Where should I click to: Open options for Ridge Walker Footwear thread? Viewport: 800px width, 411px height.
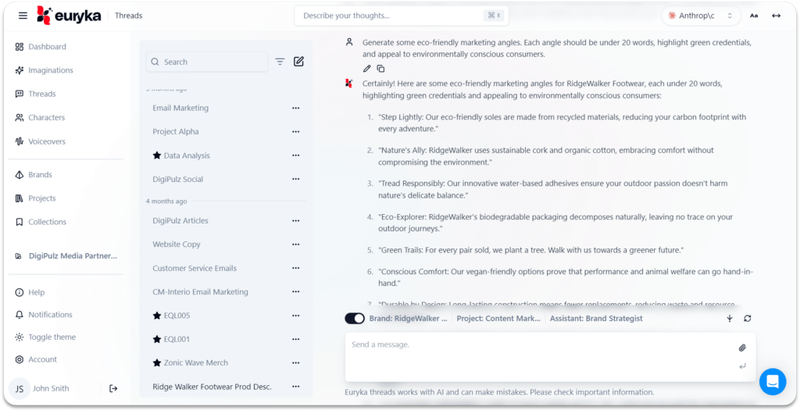(x=295, y=387)
